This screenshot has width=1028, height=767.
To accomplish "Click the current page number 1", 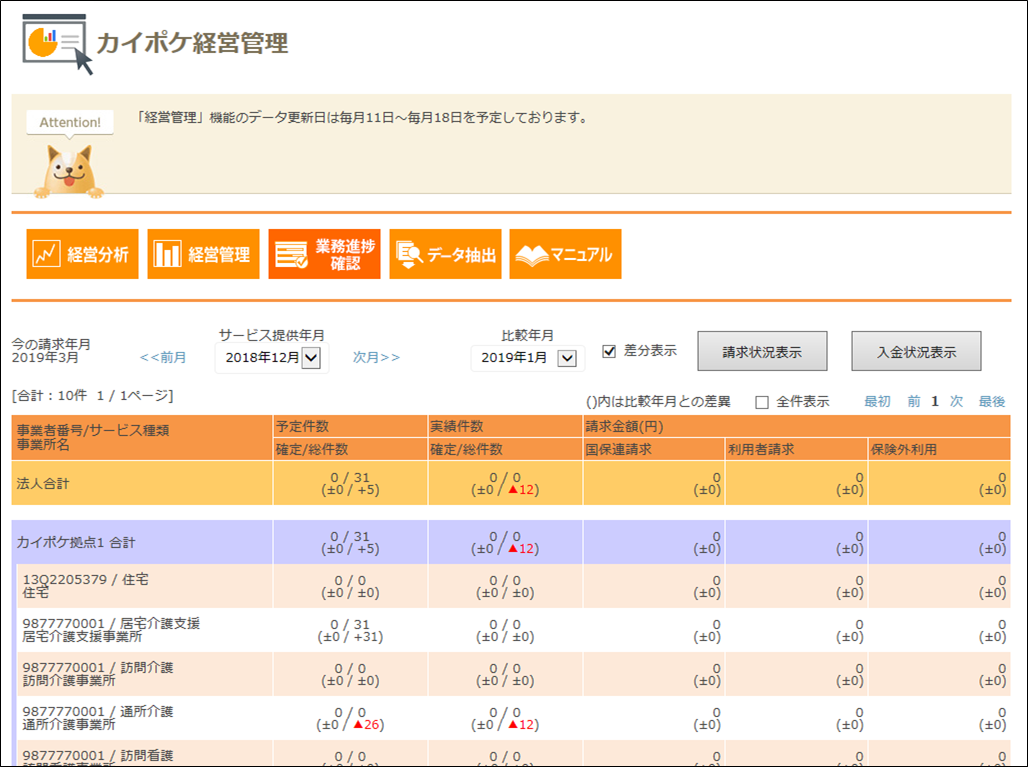I will tap(935, 401).
